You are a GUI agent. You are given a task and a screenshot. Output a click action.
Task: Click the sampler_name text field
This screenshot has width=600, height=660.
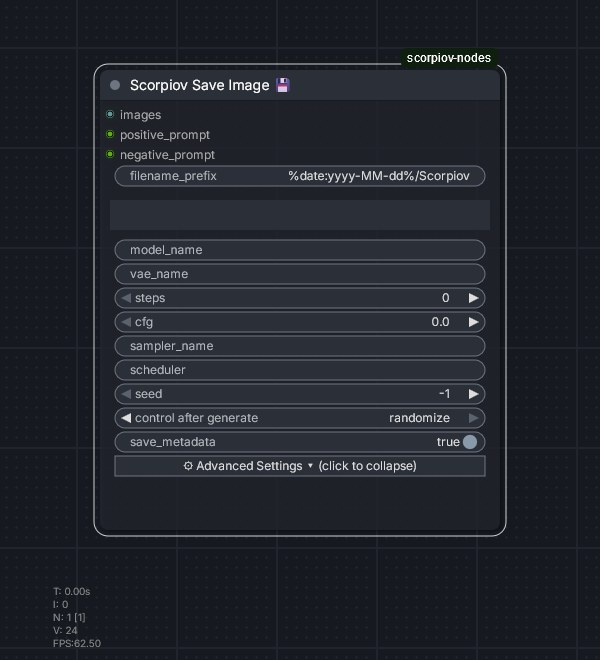coord(300,346)
